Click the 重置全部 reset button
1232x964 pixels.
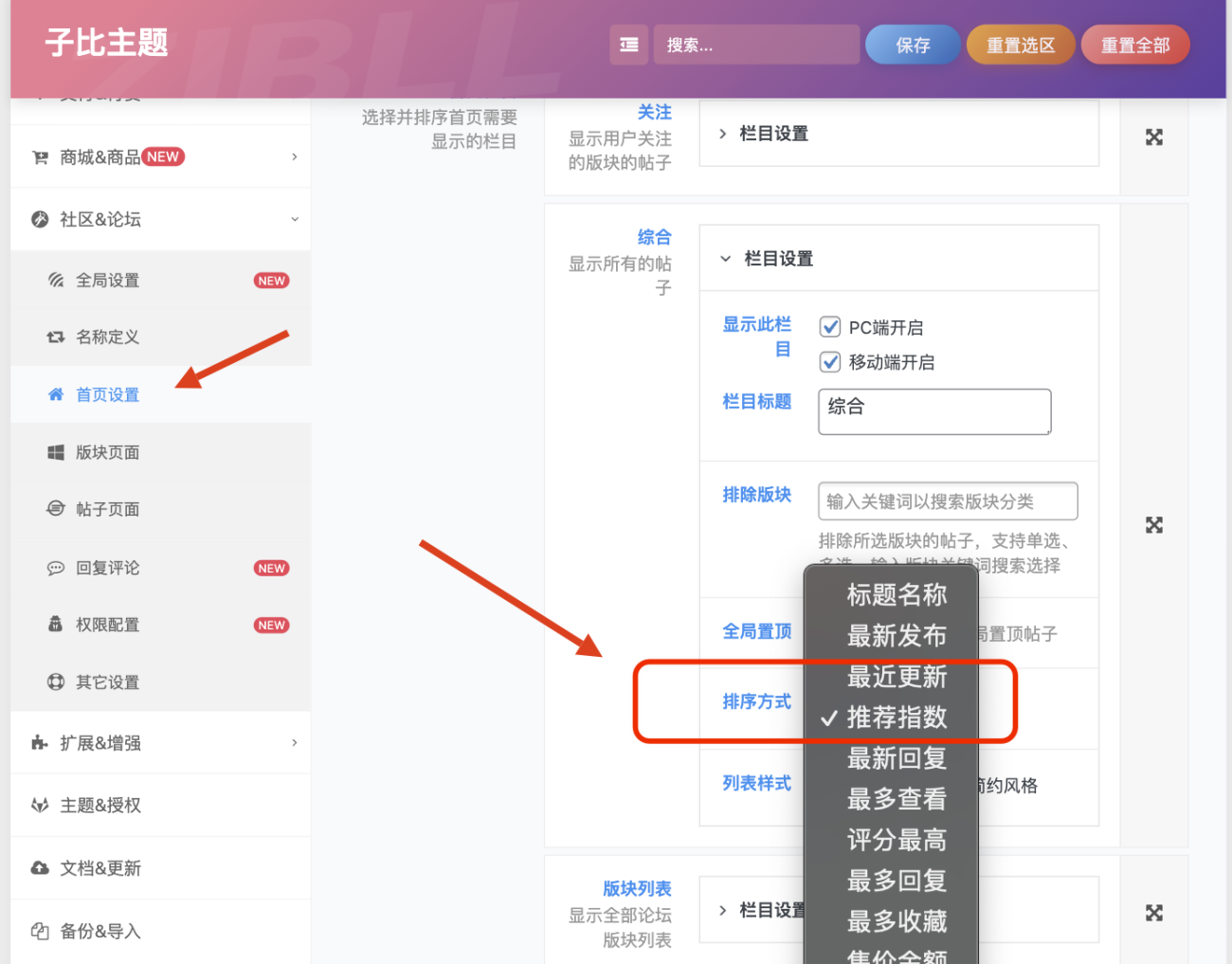pos(1134,44)
